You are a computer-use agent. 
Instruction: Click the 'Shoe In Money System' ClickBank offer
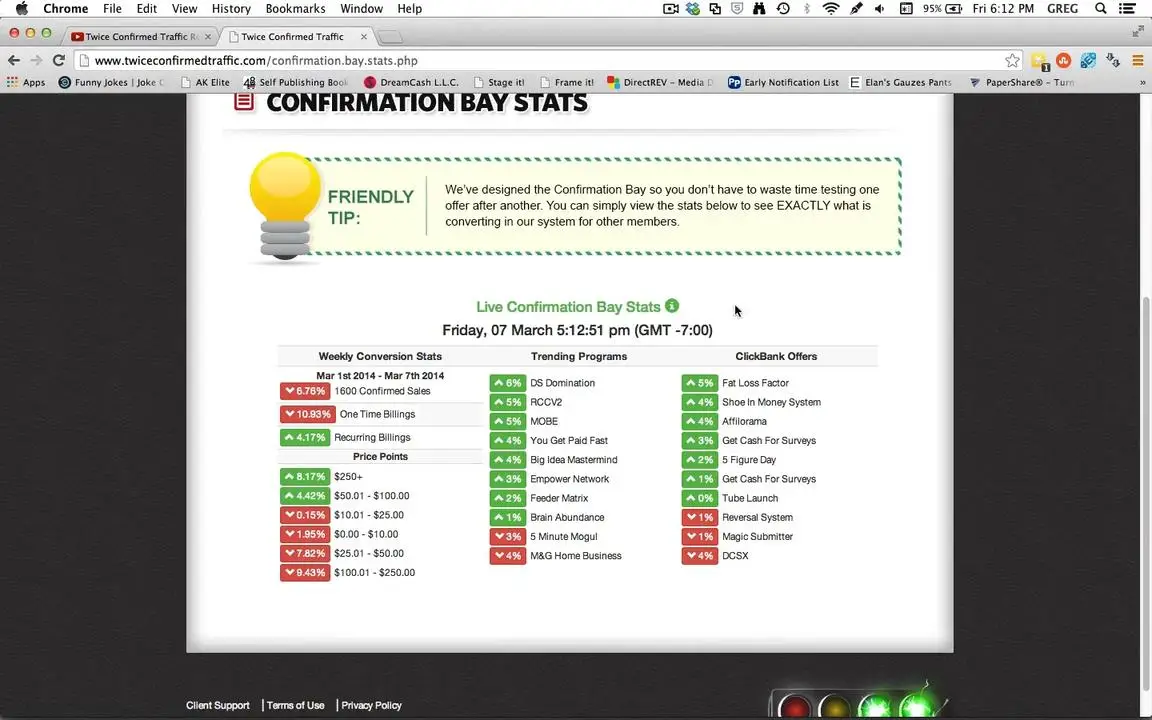click(771, 402)
